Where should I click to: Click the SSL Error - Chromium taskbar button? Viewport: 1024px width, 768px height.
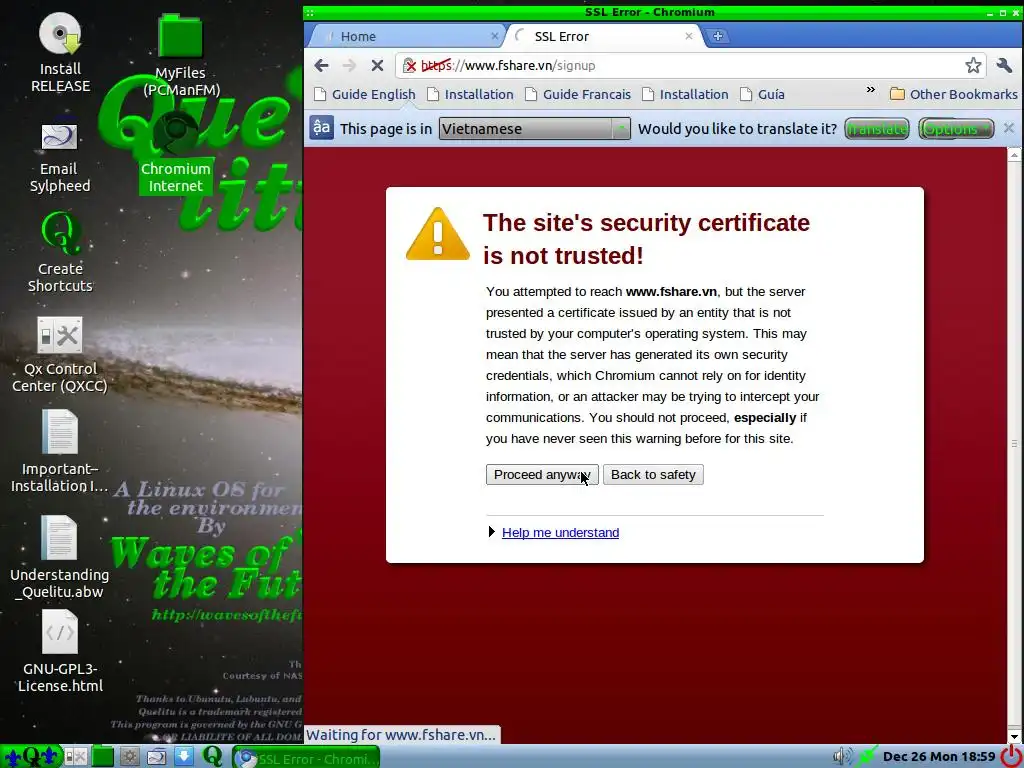pos(306,758)
